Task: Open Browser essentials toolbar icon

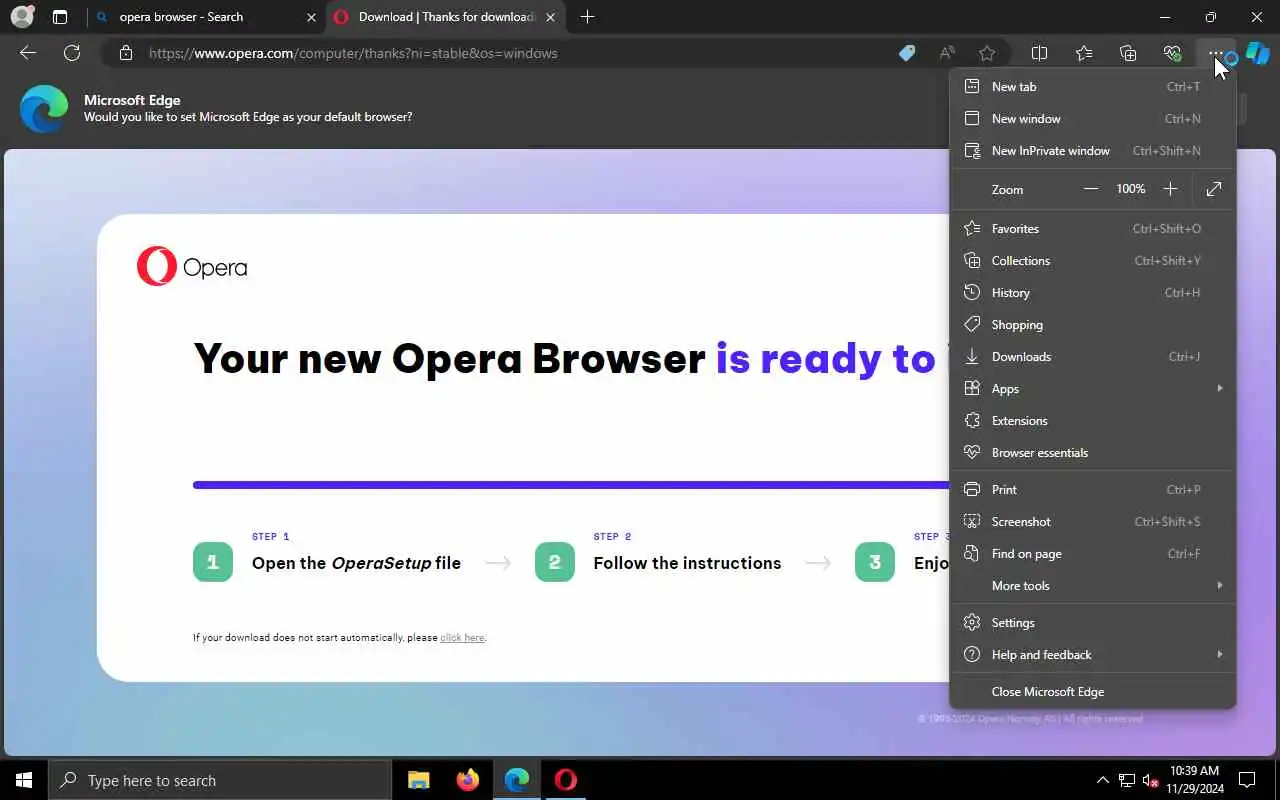Action: click(1172, 53)
